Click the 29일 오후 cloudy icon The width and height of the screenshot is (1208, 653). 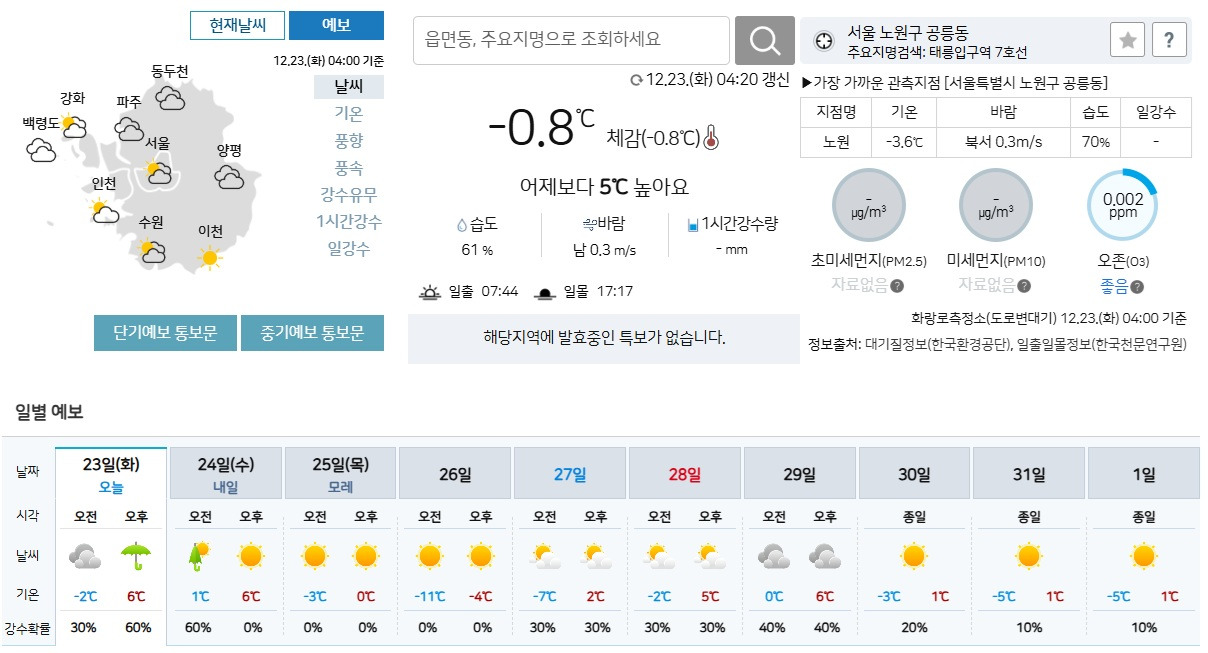pos(824,556)
